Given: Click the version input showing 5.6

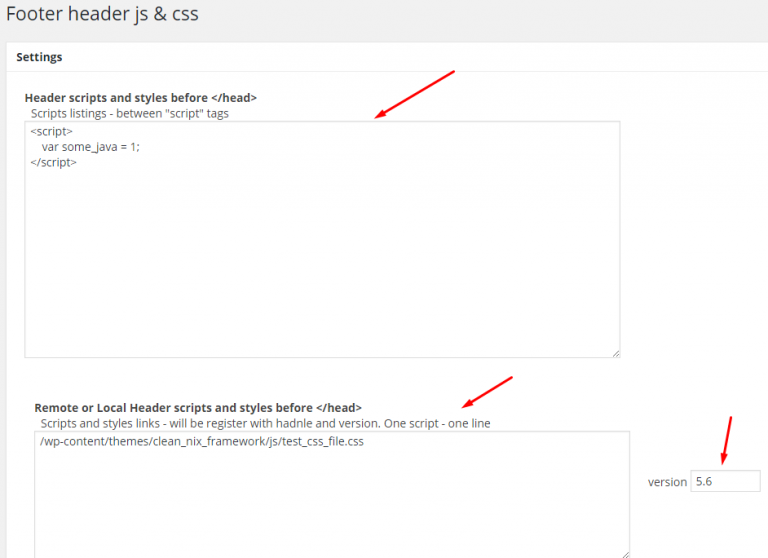Looking at the screenshot, I should (x=725, y=481).
